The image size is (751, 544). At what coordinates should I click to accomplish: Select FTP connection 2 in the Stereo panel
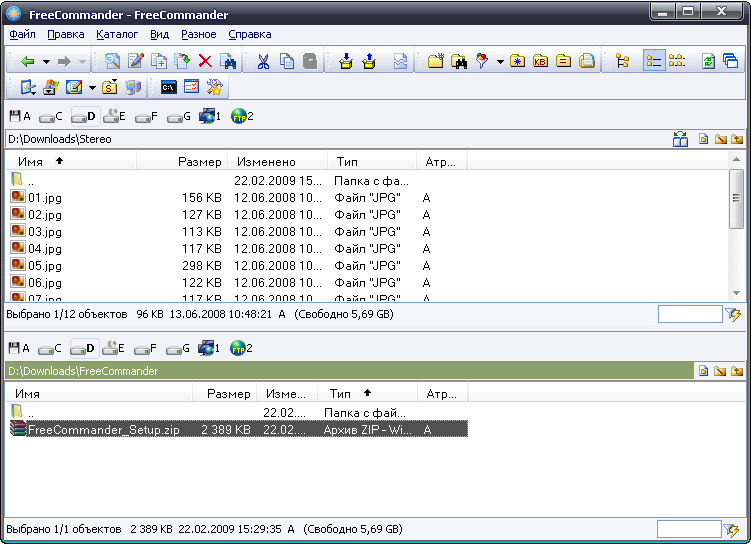tap(242, 116)
